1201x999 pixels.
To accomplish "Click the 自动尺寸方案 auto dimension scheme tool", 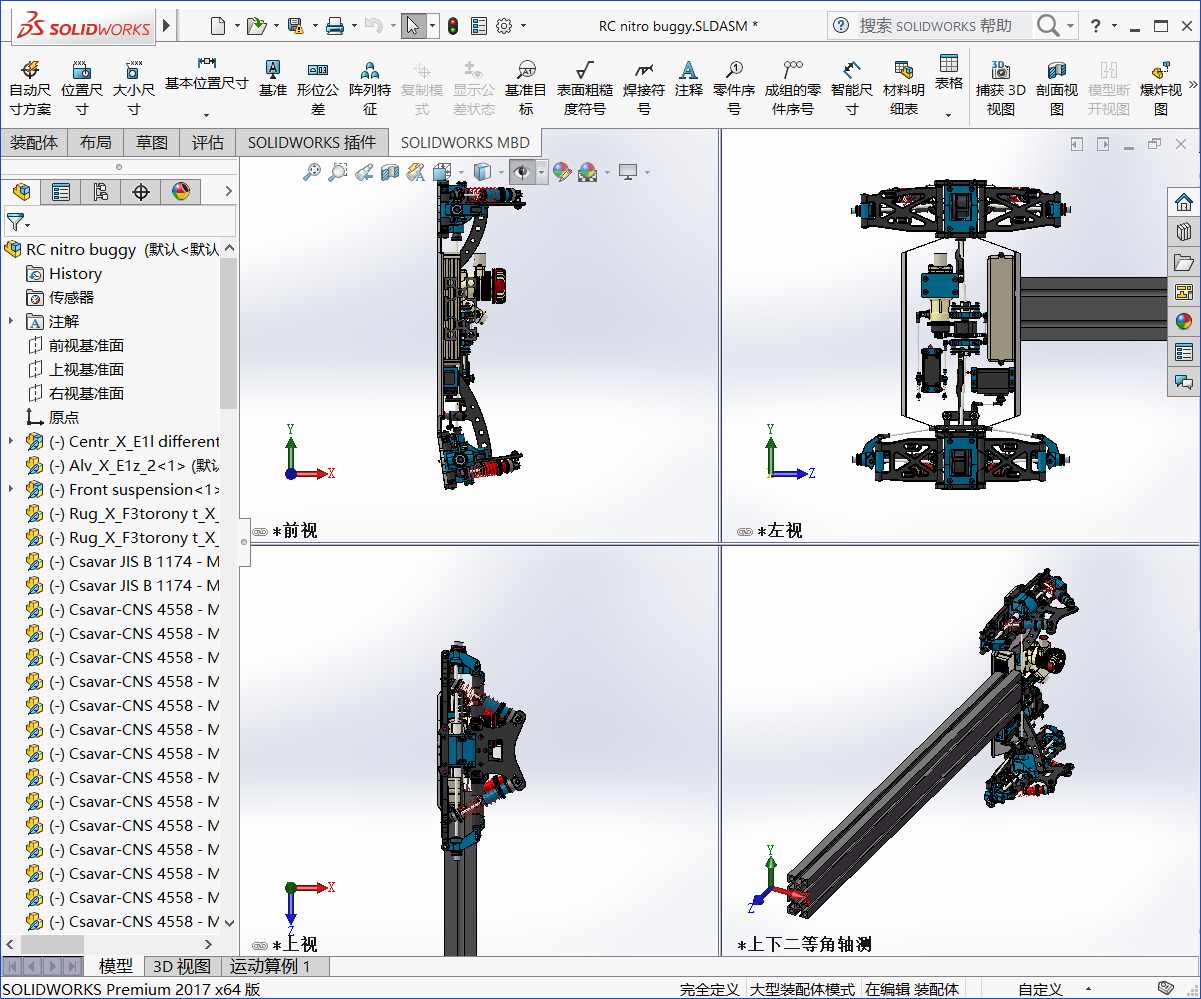I will pyautogui.click(x=30, y=86).
